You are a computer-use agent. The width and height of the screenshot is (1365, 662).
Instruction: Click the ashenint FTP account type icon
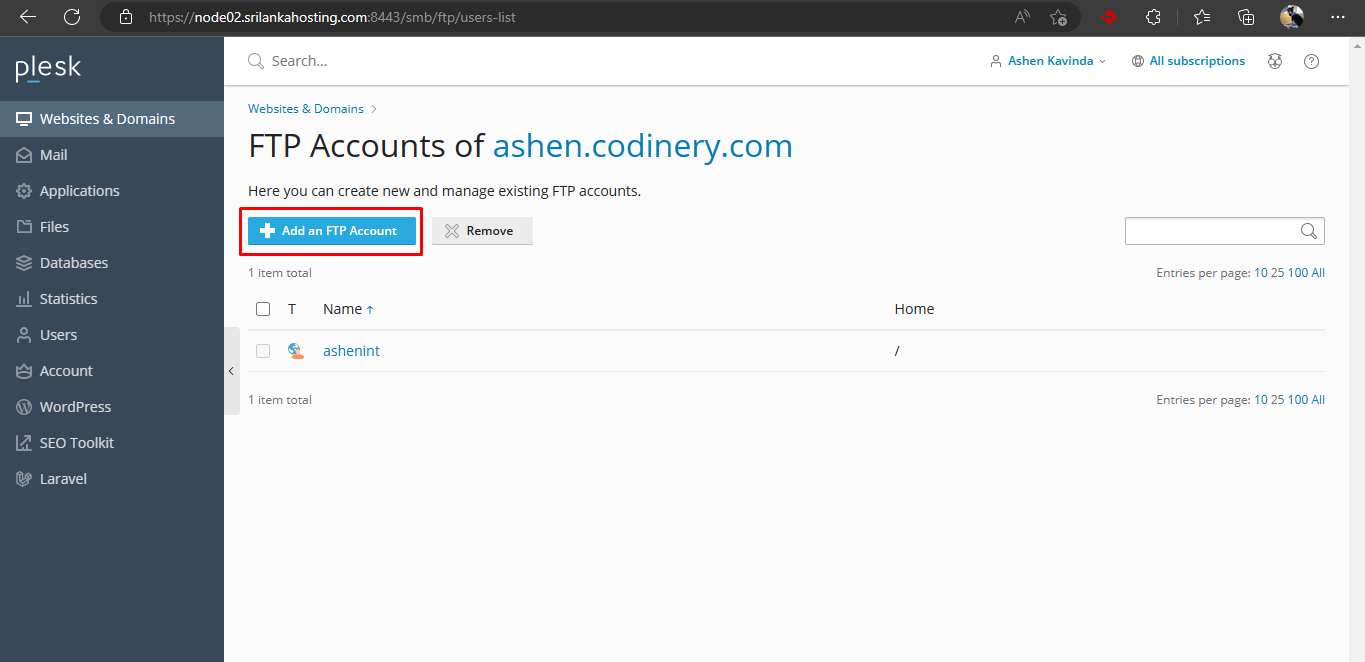coord(295,351)
